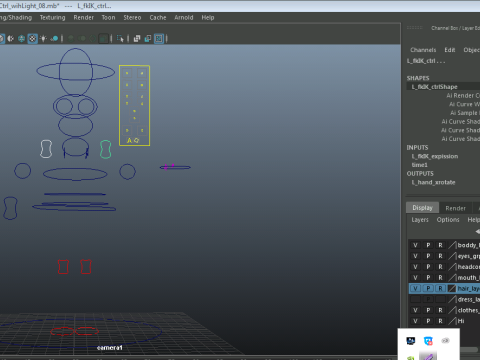The width and height of the screenshot is (480, 360).
Task: Open Options menu in layer editor
Action: 448,220
